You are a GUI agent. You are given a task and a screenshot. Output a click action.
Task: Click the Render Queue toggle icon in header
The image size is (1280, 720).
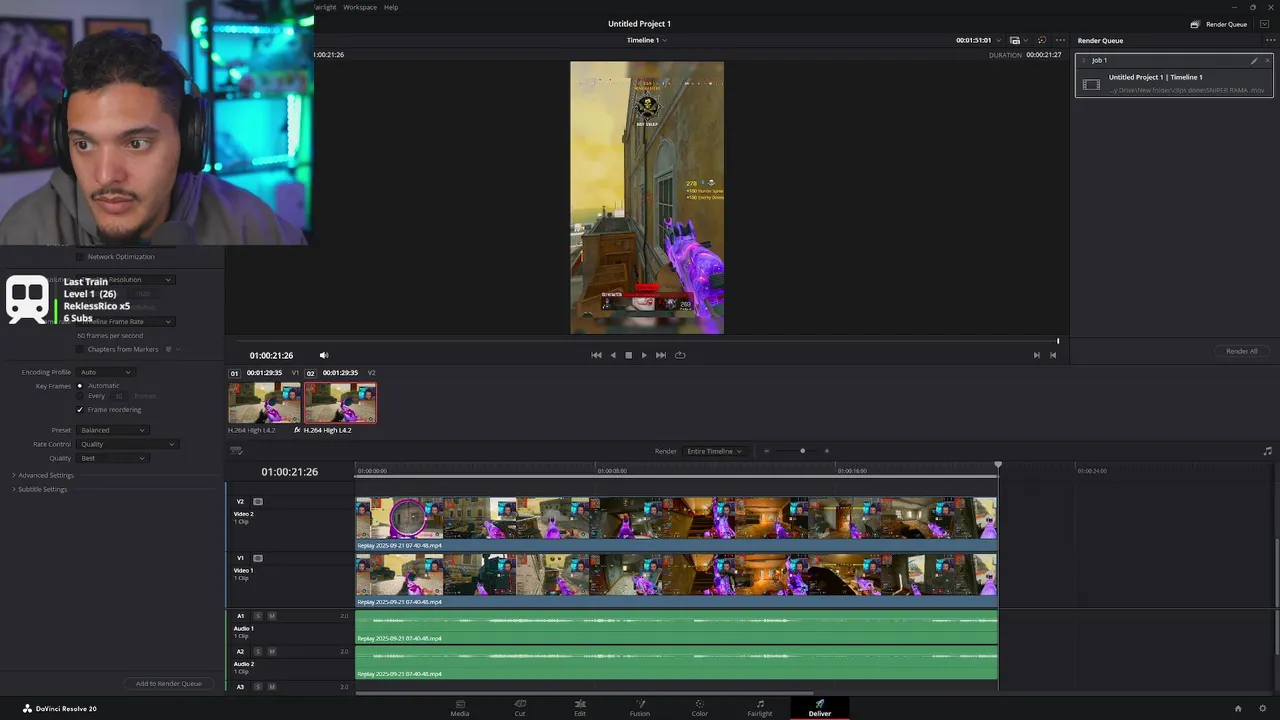coord(1194,24)
